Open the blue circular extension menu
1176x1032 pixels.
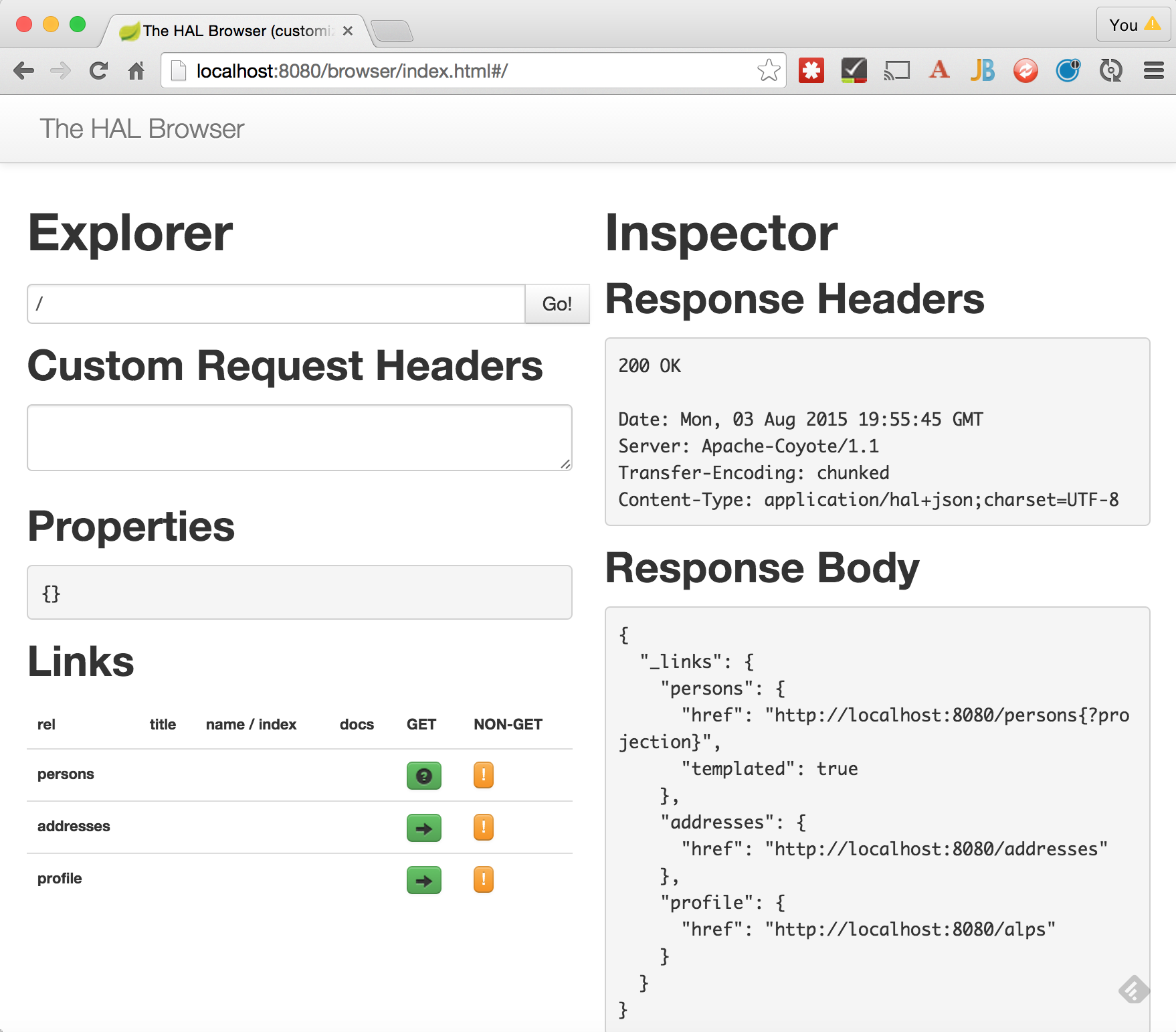pyautogui.click(x=1068, y=70)
